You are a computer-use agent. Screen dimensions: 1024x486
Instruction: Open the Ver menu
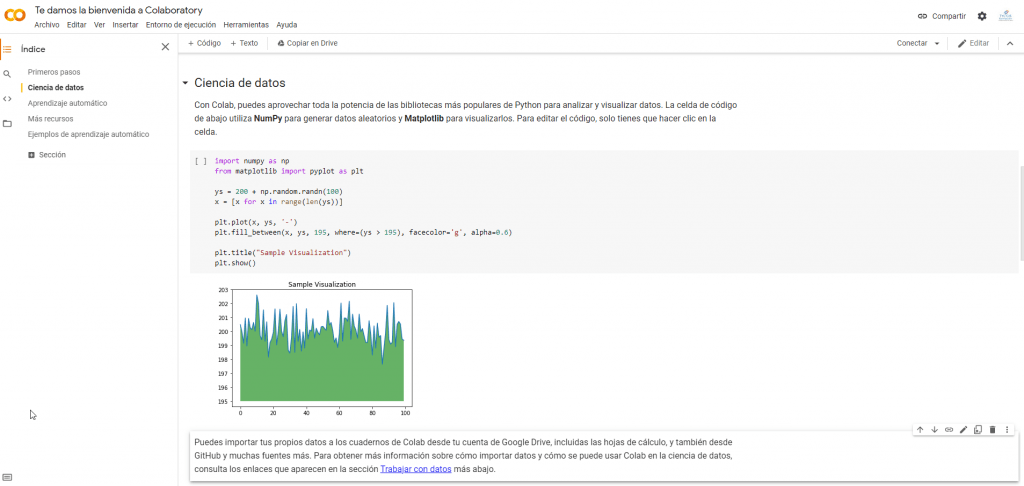(99, 25)
